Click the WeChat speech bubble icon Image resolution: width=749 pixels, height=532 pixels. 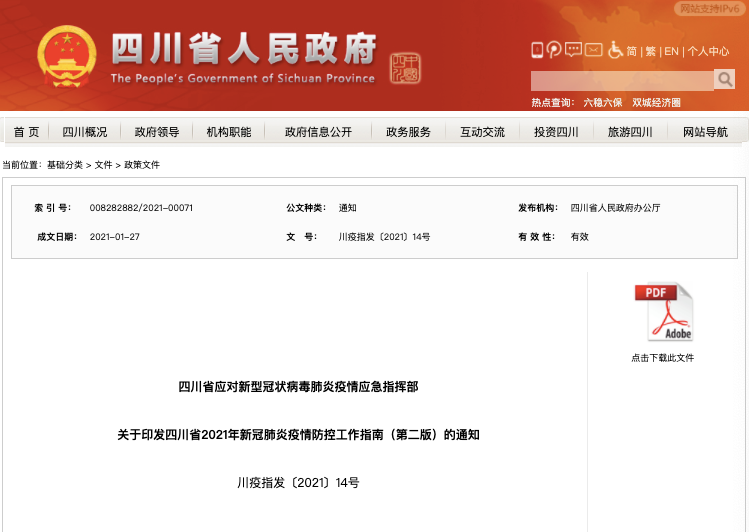tap(573, 50)
